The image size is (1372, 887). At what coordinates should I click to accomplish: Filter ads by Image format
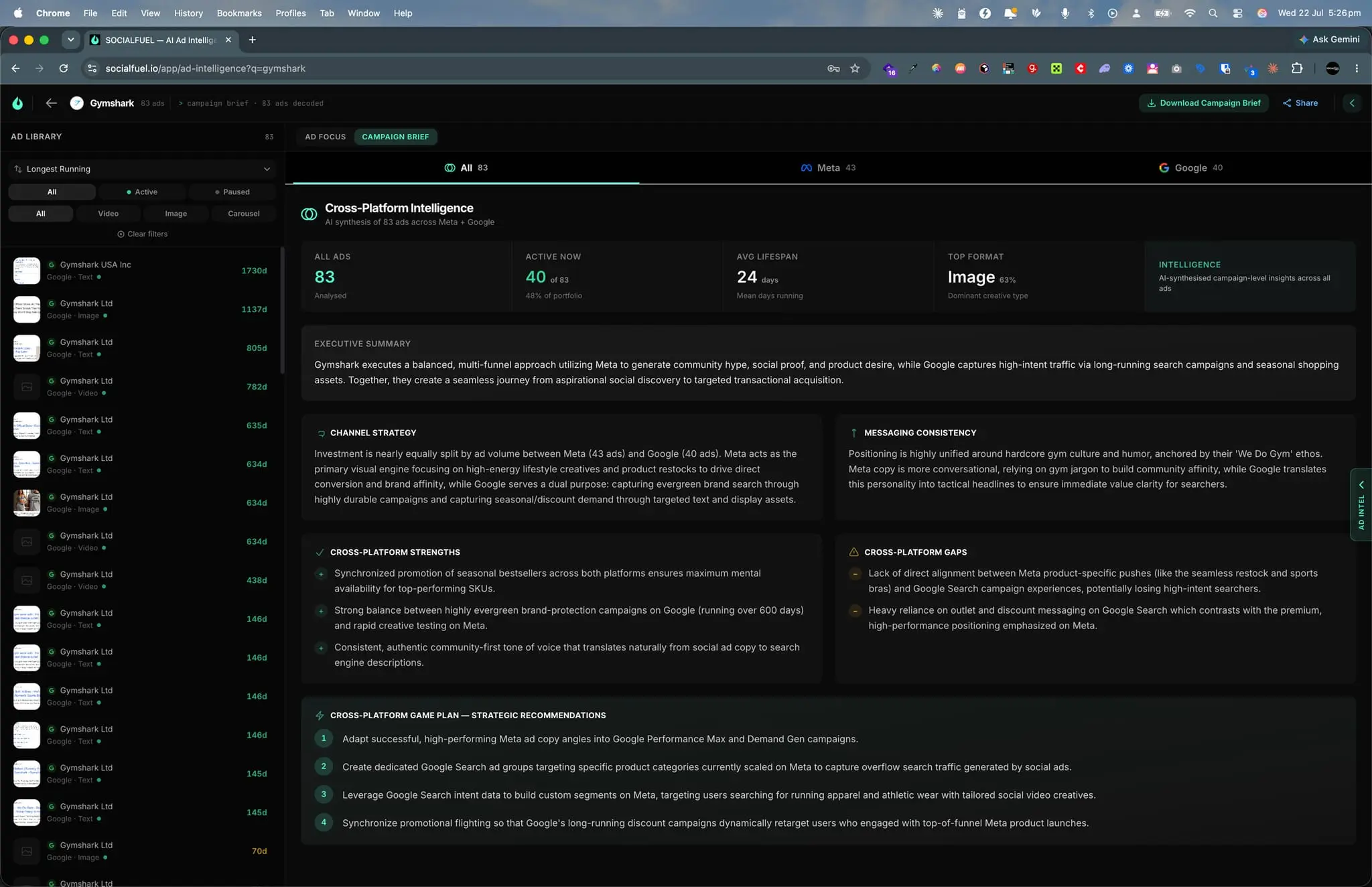tap(176, 214)
